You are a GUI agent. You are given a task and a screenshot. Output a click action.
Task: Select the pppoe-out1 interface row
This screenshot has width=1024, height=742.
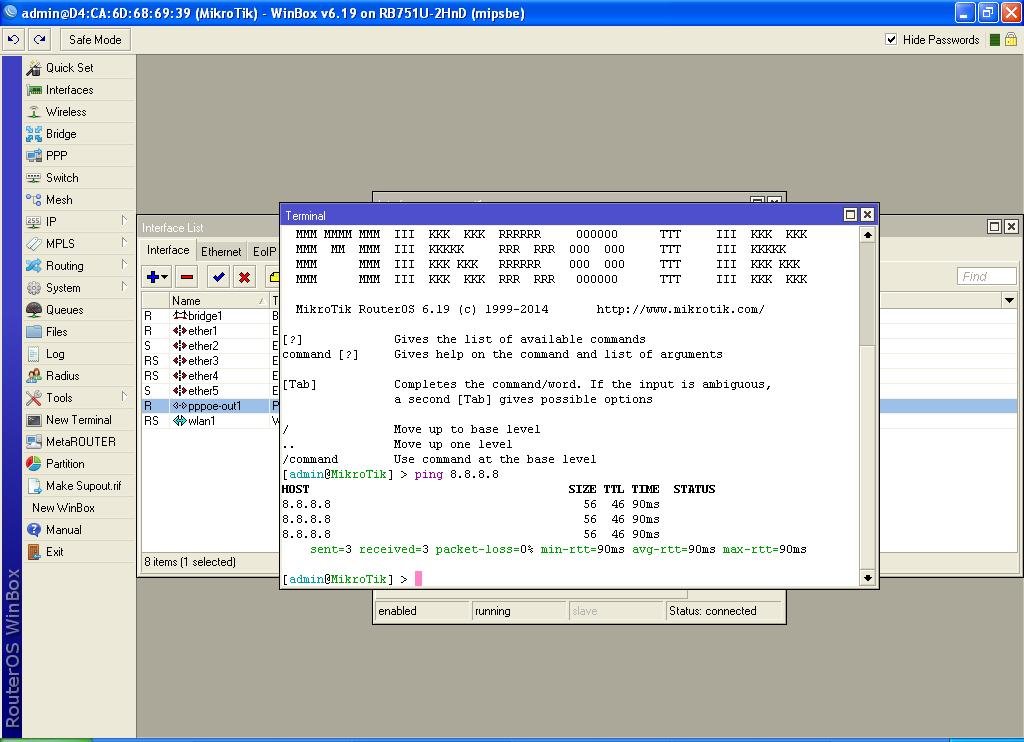(x=210, y=406)
